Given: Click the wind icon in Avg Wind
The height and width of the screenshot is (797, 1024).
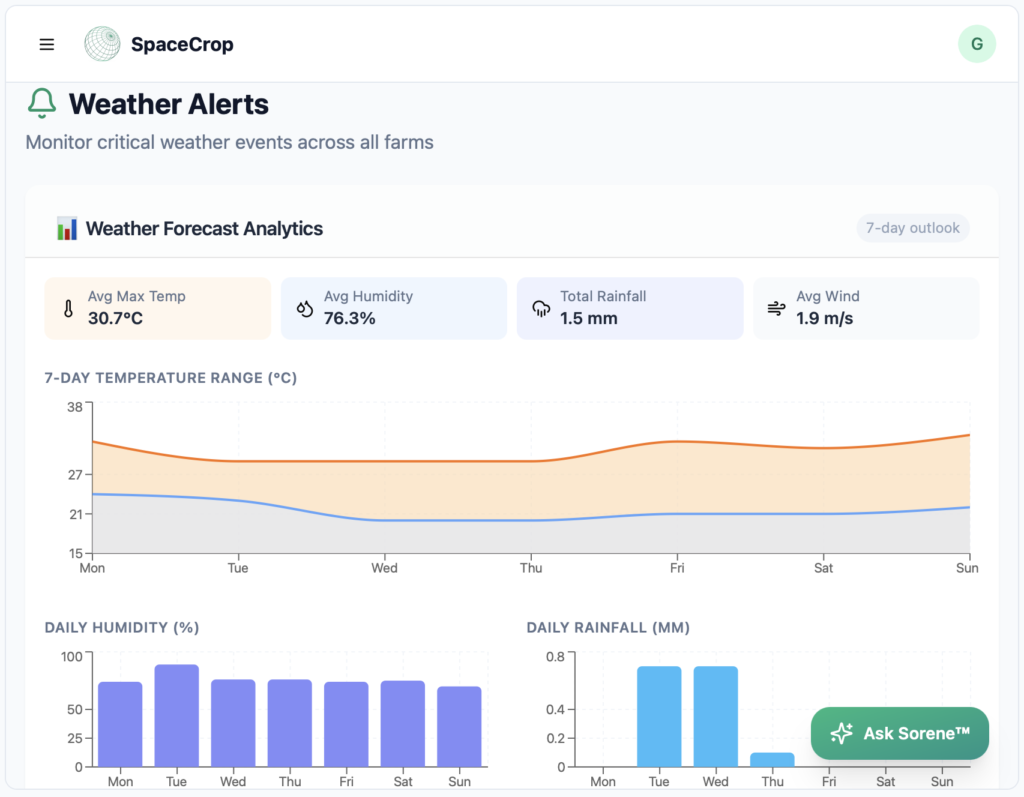Looking at the screenshot, I should (776, 309).
